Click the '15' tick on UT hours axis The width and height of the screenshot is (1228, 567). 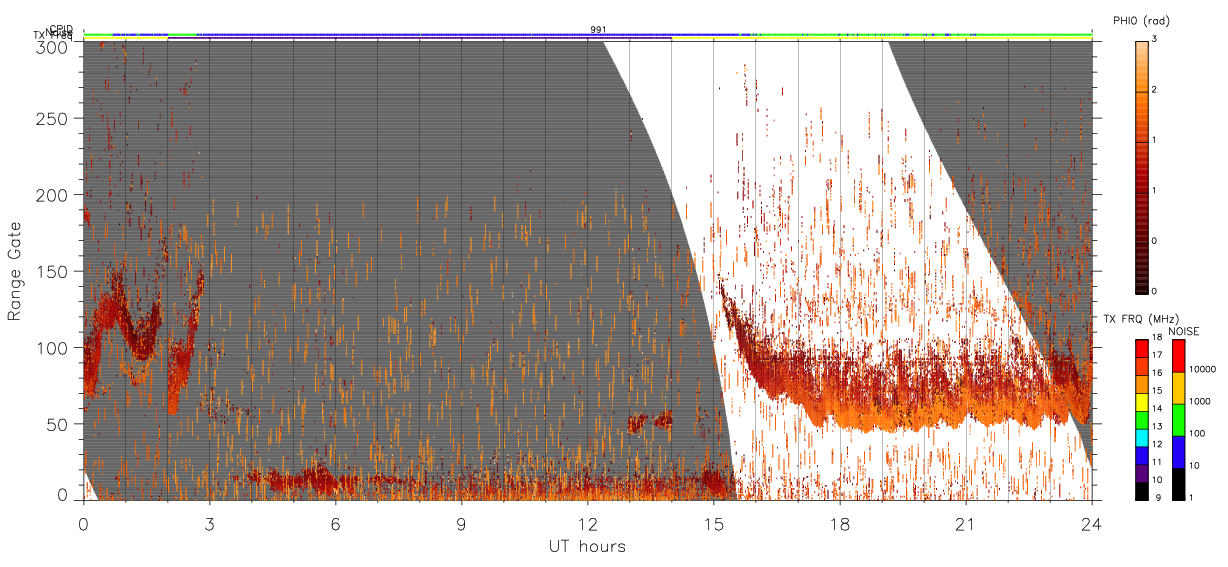click(713, 524)
